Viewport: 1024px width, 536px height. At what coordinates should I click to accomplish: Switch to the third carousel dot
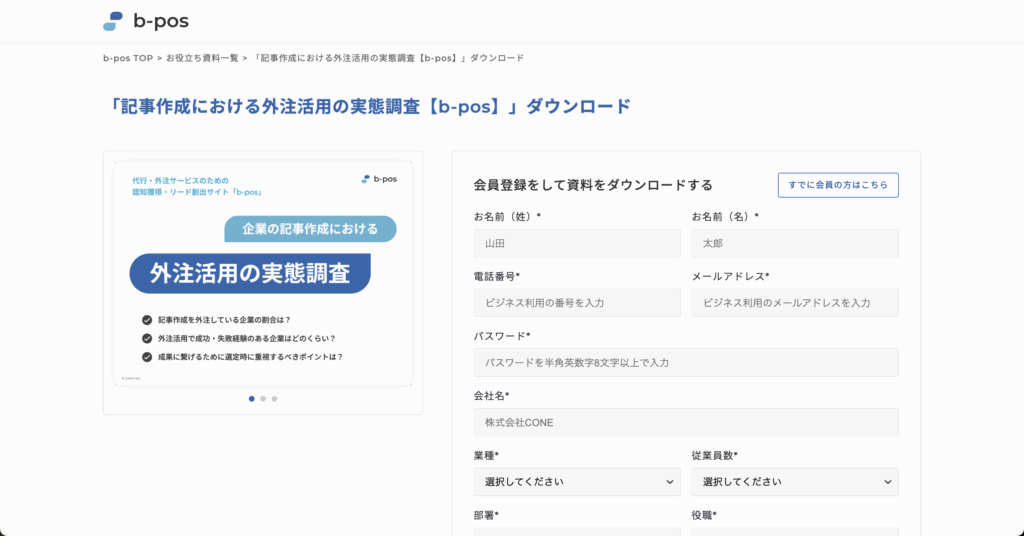[274, 399]
